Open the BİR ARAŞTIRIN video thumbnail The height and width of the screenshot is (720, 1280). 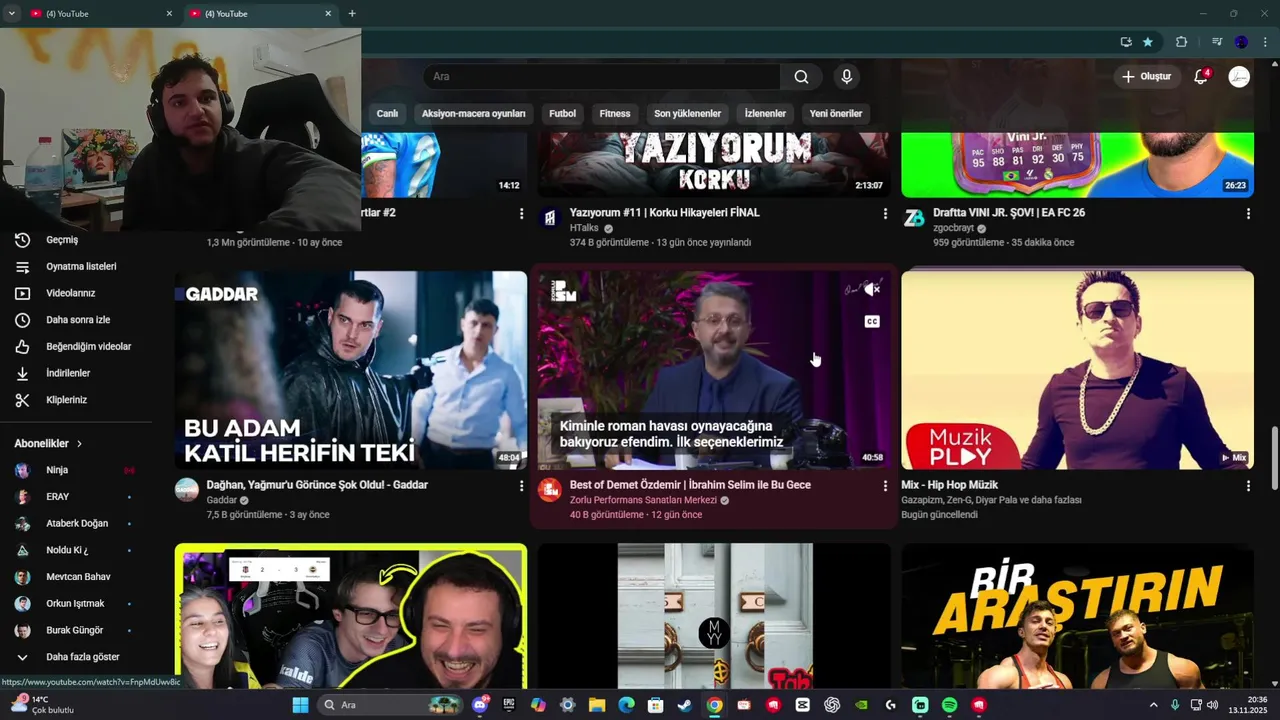1077,617
